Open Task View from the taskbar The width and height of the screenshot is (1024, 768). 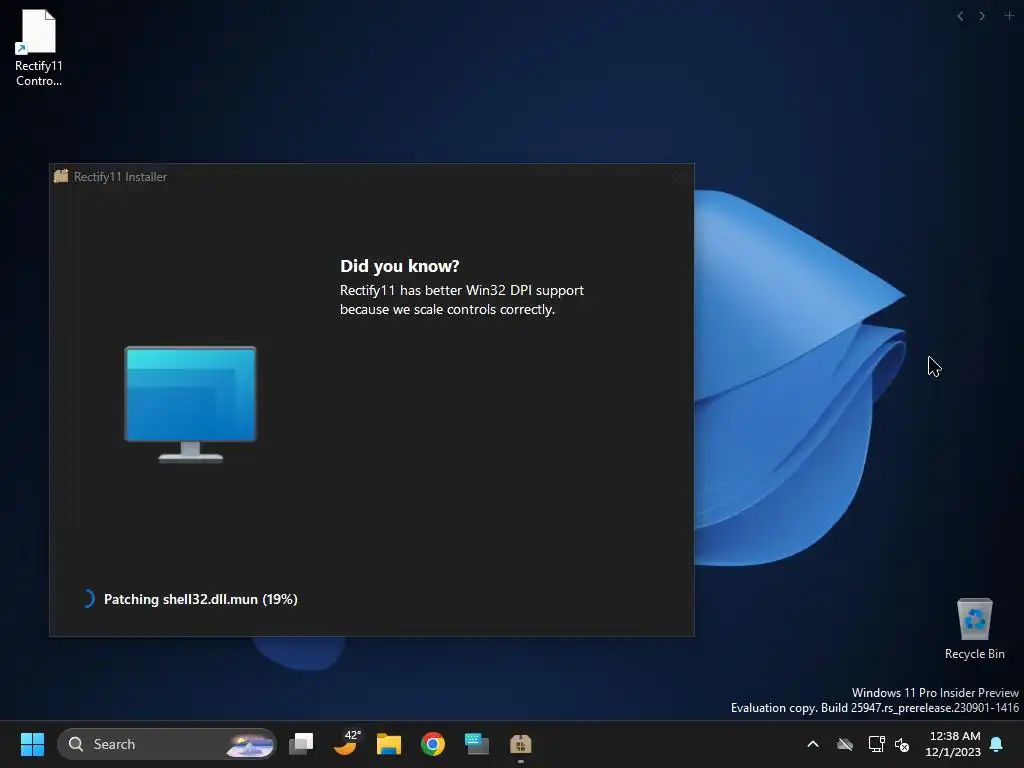(301, 744)
